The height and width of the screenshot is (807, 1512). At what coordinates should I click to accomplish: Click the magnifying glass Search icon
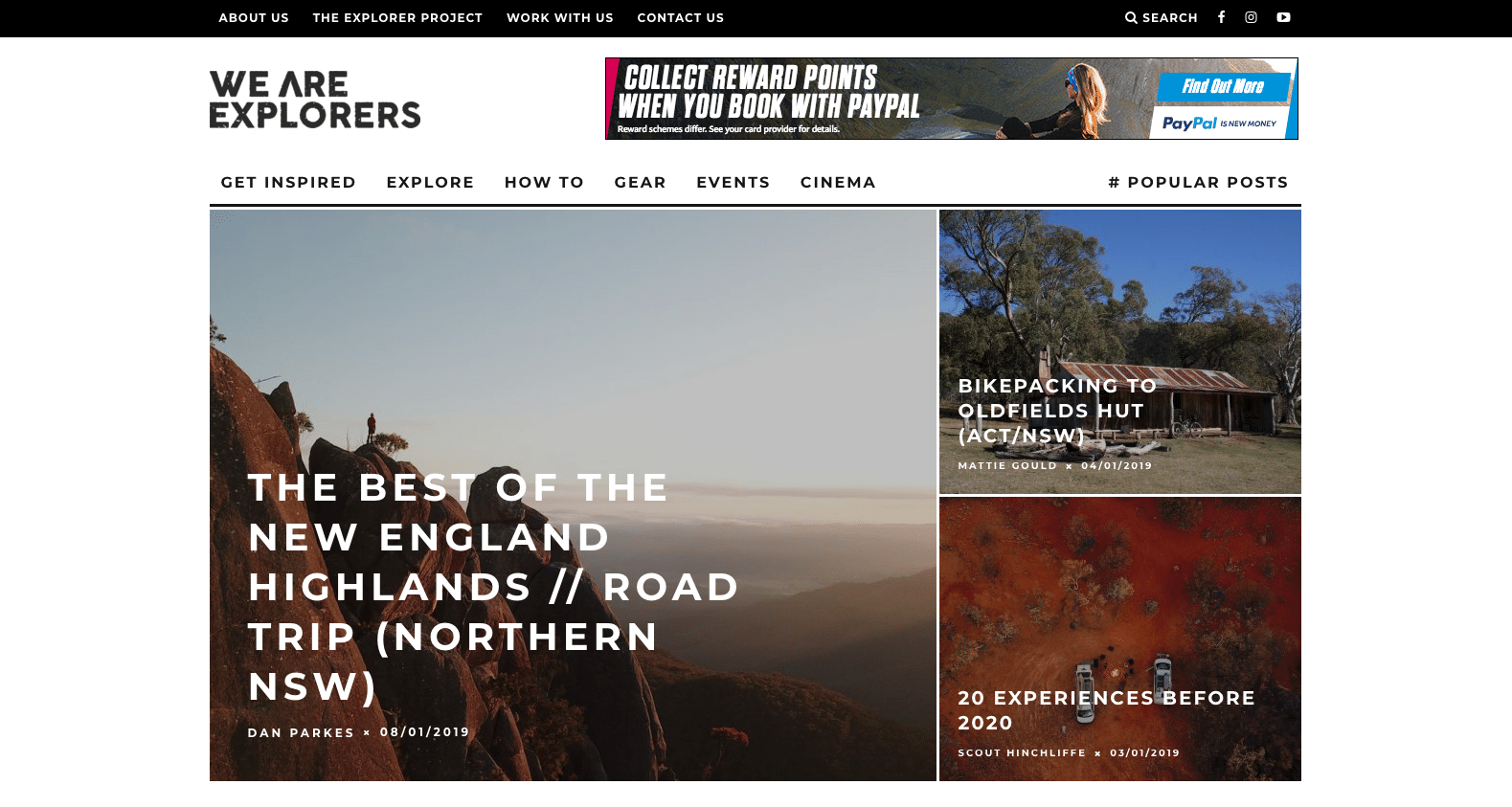(1131, 18)
